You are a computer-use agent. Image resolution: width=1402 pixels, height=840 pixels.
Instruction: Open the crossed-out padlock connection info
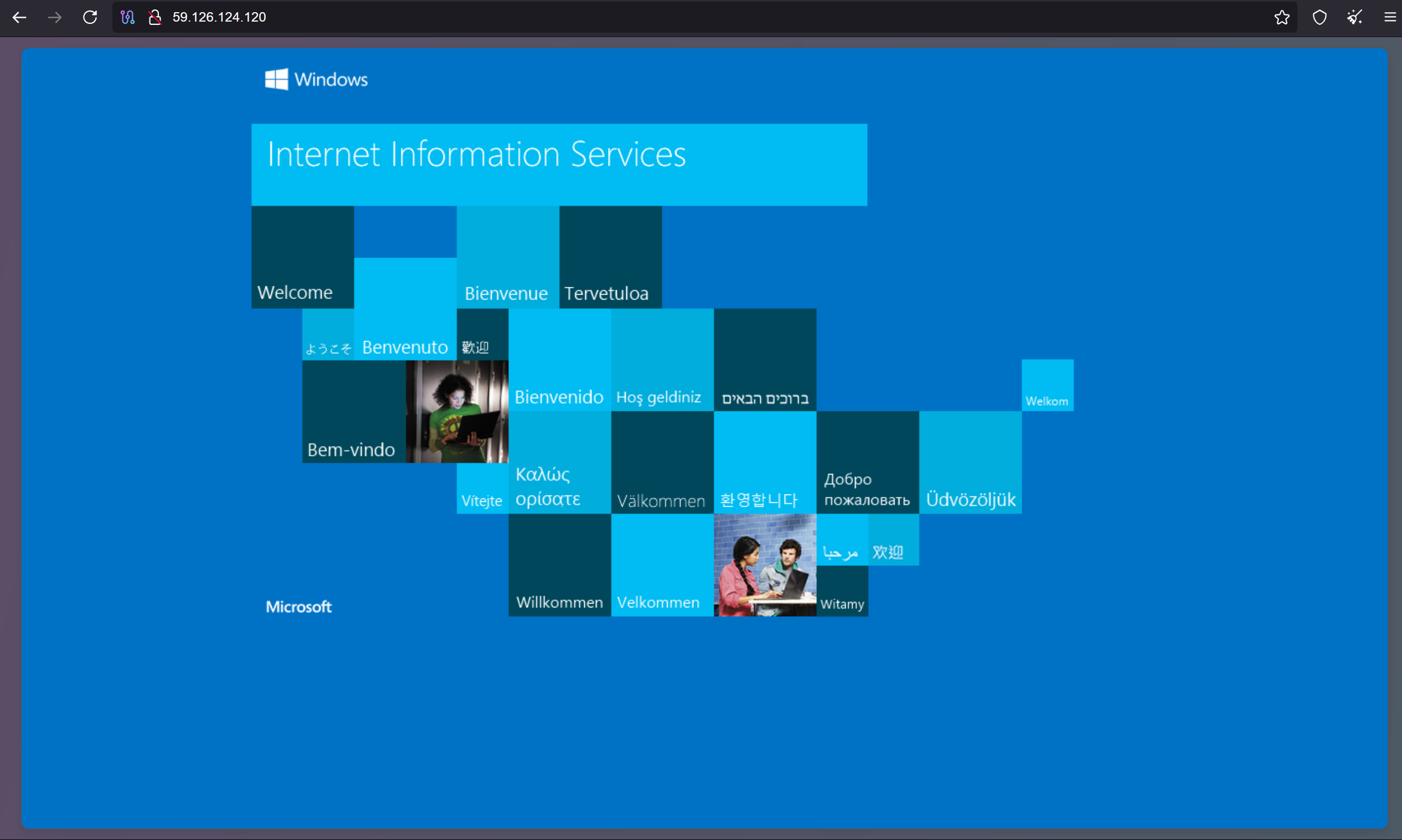(154, 18)
